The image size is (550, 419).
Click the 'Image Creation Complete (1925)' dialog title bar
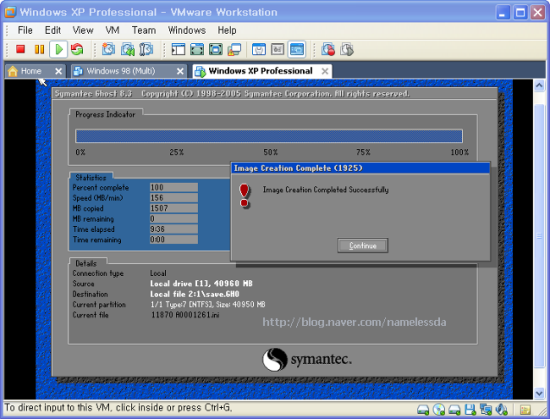360,168
